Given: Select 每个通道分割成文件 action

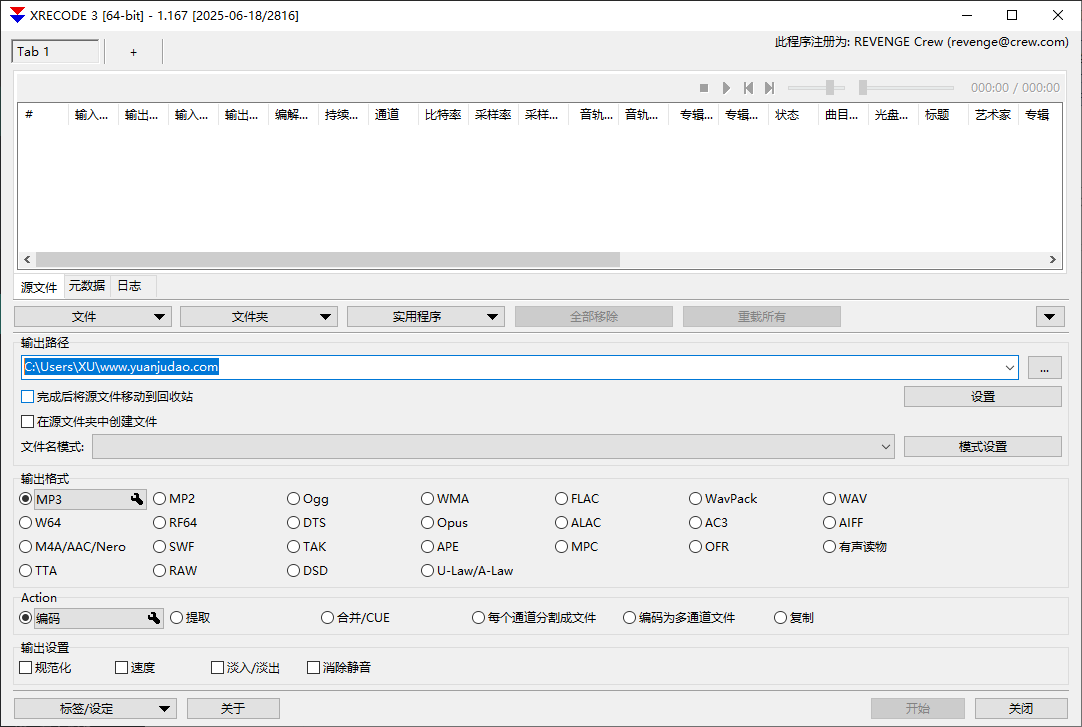Looking at the screenshot, I should click(x=534, y=618).
